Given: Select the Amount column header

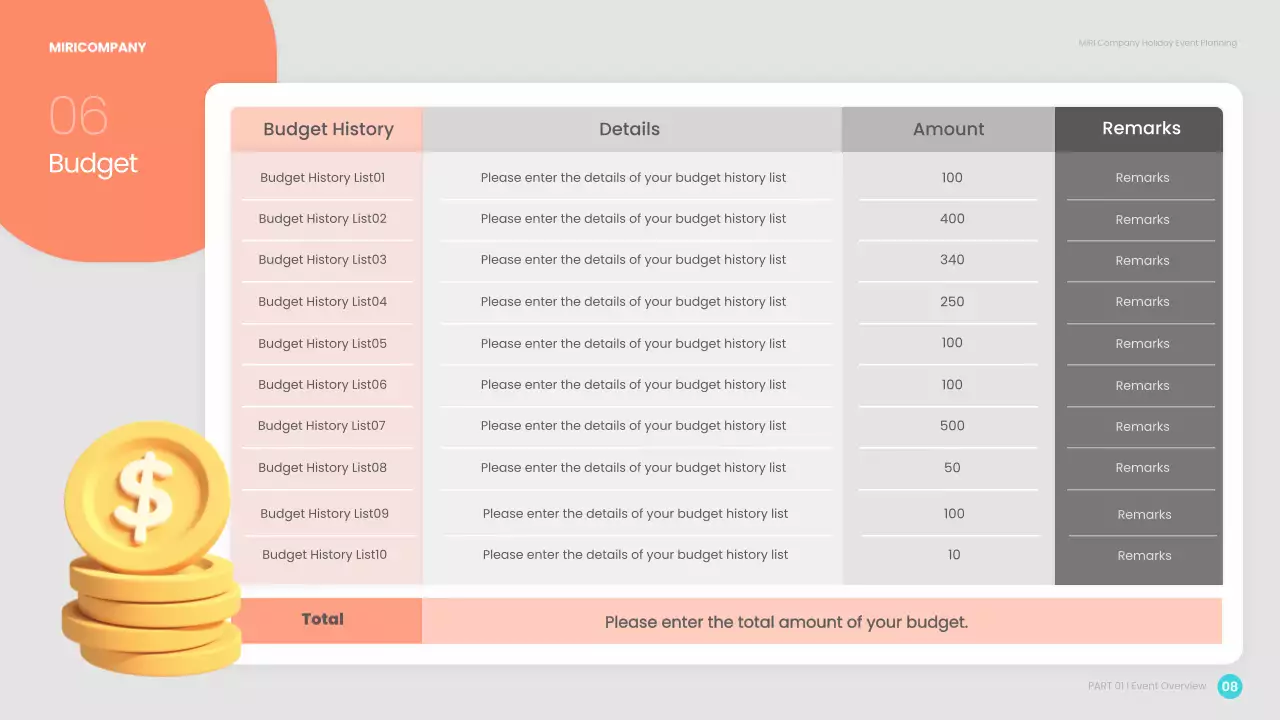Looking at the screenshot, I should click(x=948, y=129).
